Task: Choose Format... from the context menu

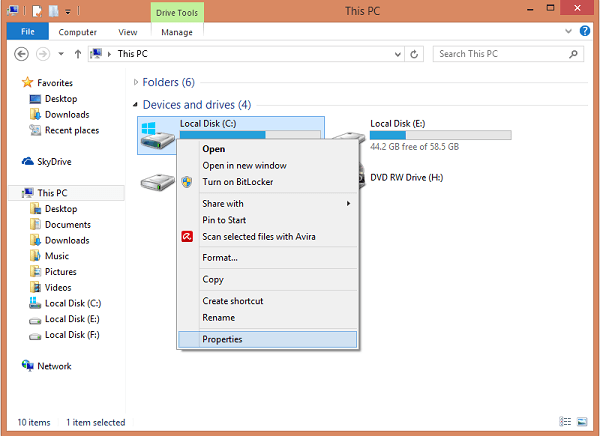Action: pos(267,258)
